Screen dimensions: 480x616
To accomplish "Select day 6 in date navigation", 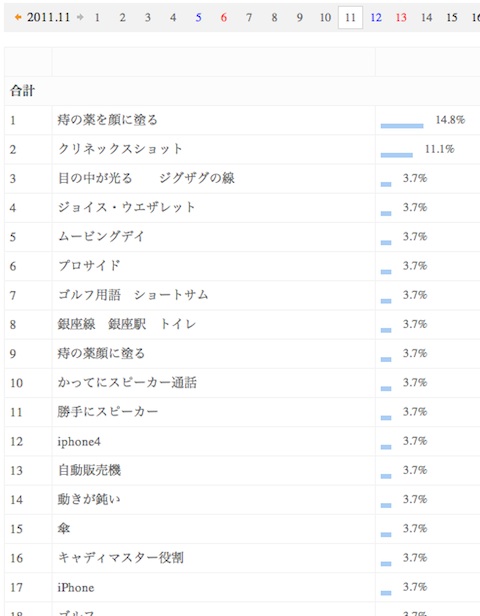I will coord(224,18).
